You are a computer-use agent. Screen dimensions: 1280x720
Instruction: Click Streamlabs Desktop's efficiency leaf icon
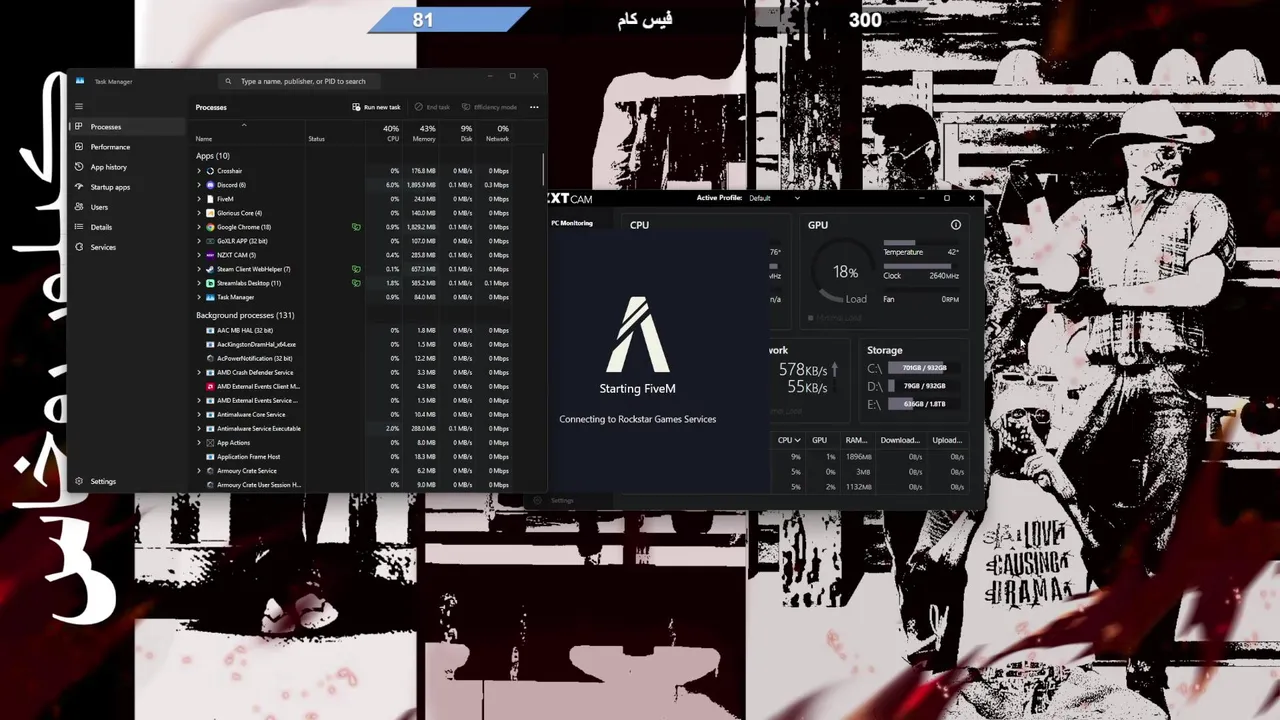356,283
